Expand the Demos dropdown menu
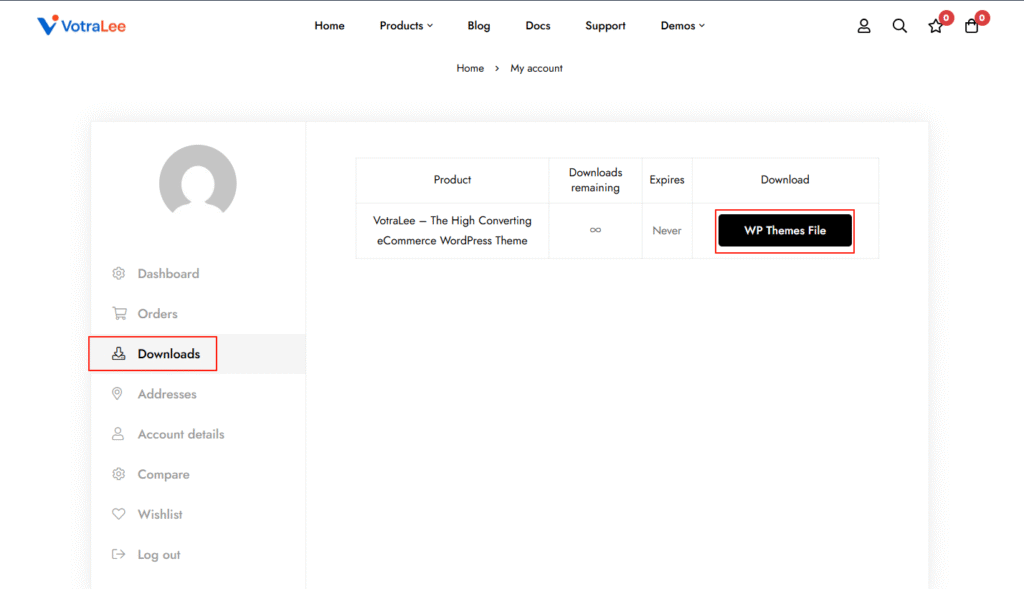Screen dimensions: 1024x589 (682, 25)
